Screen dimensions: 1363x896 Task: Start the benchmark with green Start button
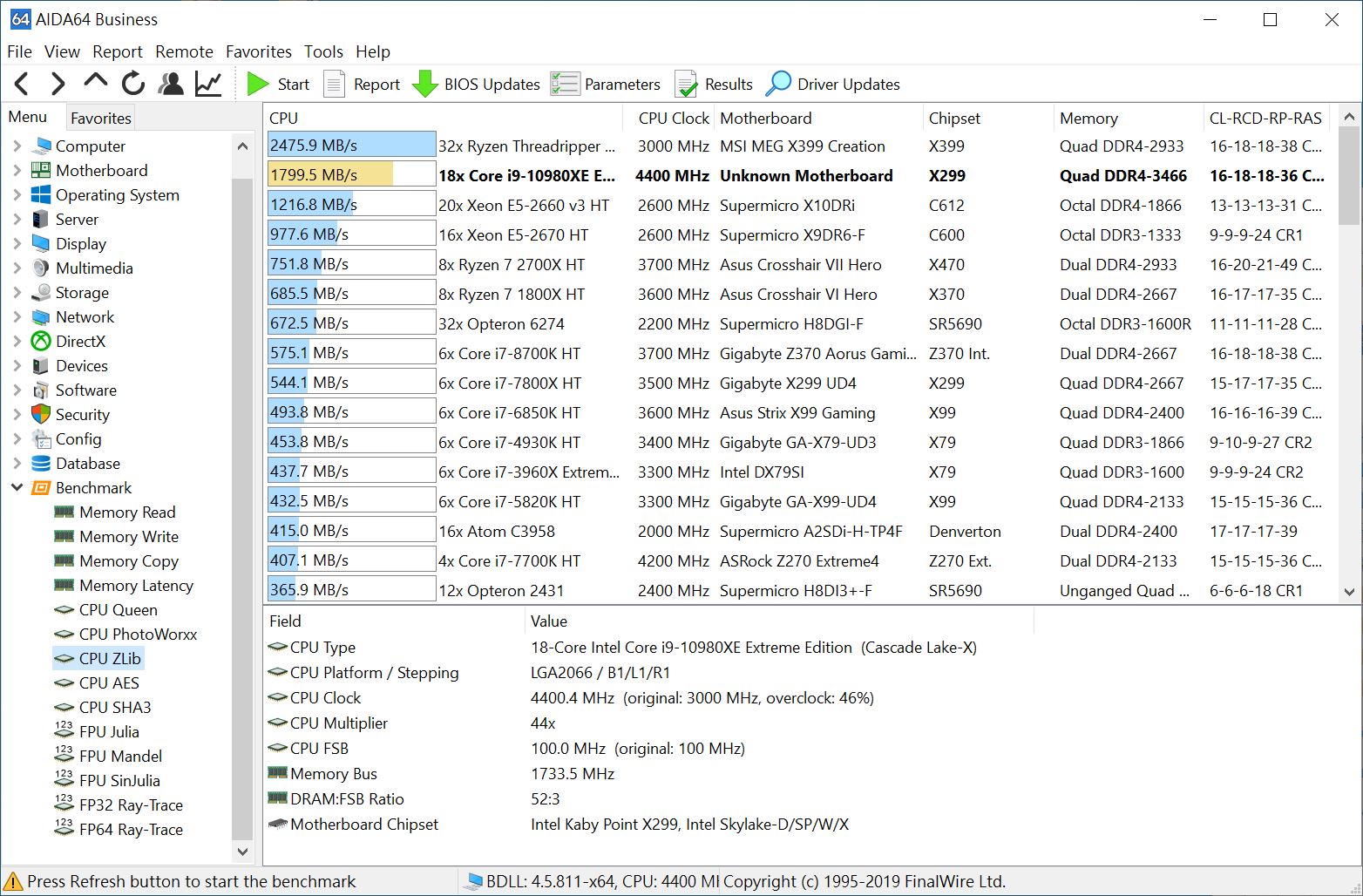[x=279, y=85]
